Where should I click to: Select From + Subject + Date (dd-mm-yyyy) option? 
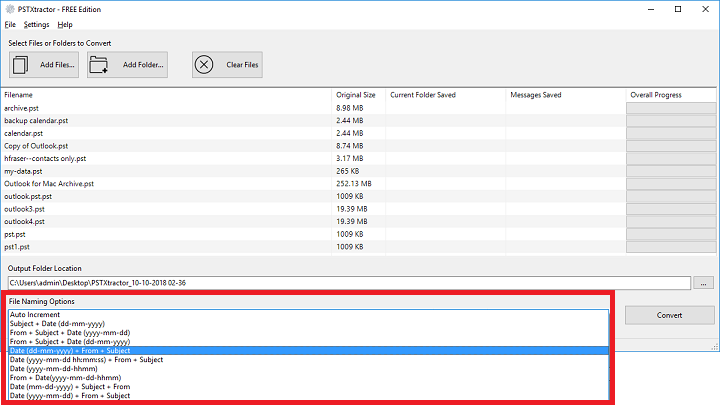[309, 342]
